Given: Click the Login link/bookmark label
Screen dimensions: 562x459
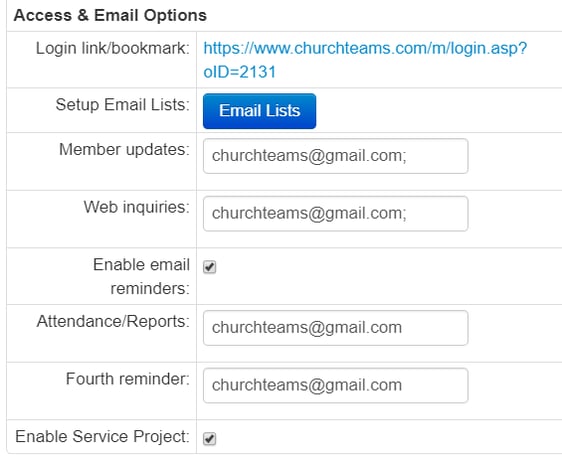Looking at the screenshot, I should [113, 48].
